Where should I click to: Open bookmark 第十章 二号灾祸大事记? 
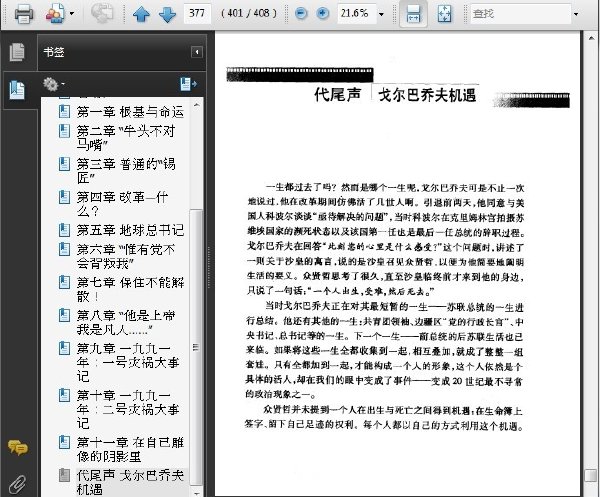pos(128,409)
